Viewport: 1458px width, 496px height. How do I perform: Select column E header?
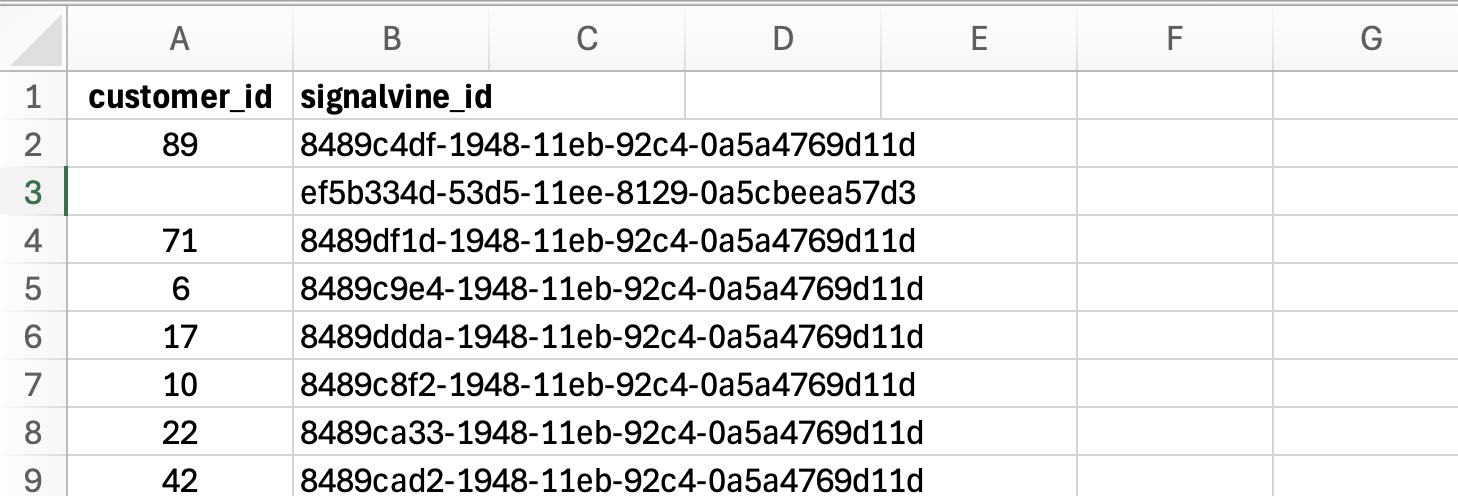[x=978, y=38]
